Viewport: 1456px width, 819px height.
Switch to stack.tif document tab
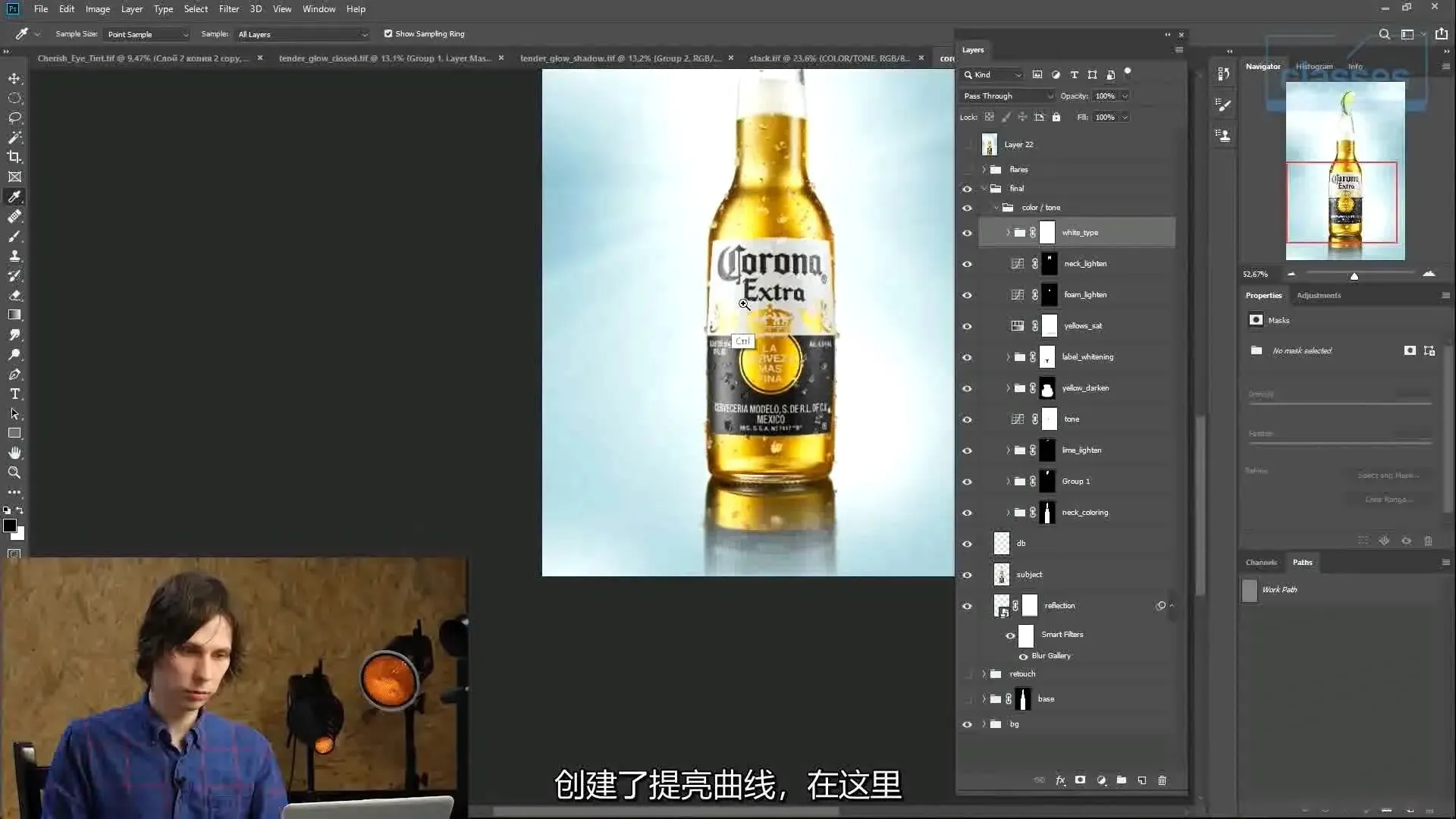click(829, 58)
